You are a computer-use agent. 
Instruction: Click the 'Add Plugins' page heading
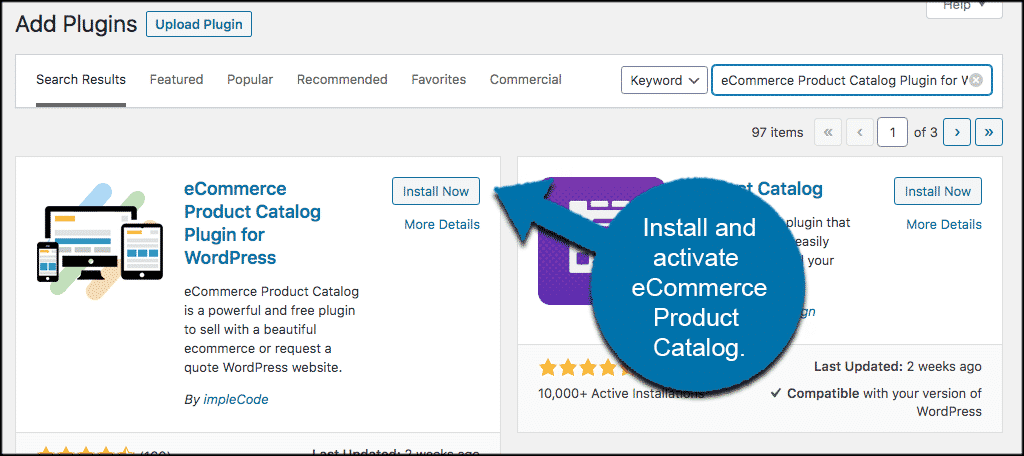click(x=76, y=25)
